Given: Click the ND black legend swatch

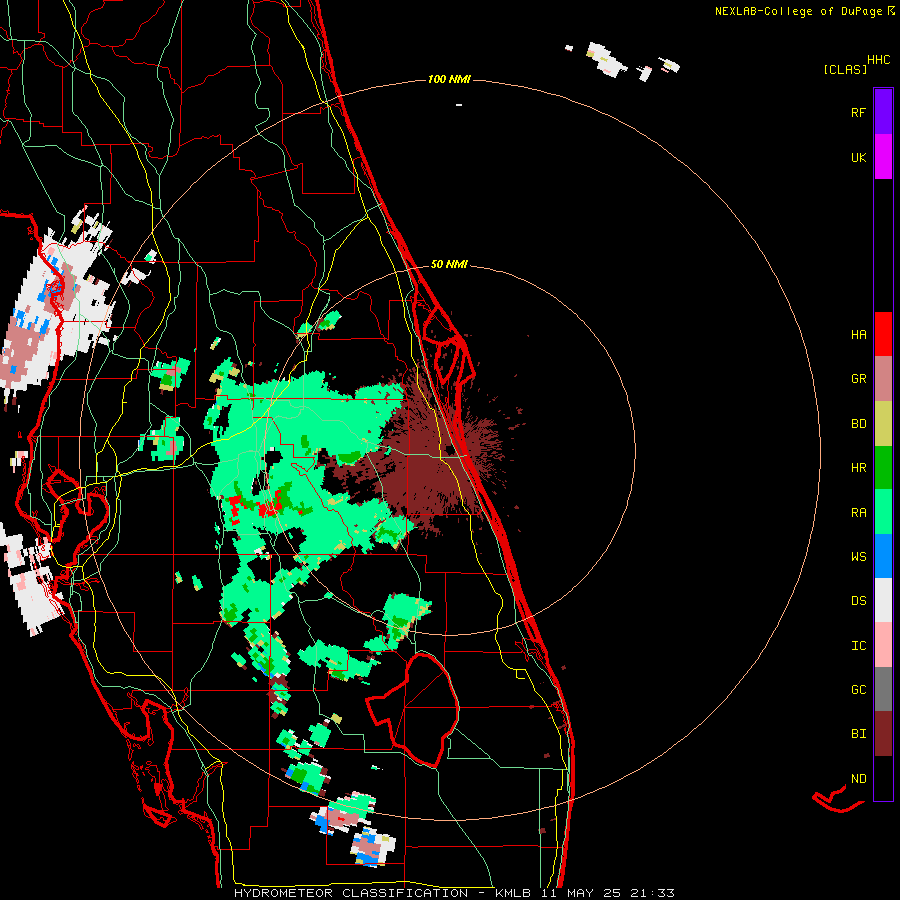Looking at the screenshot, I should pos(883,778).
